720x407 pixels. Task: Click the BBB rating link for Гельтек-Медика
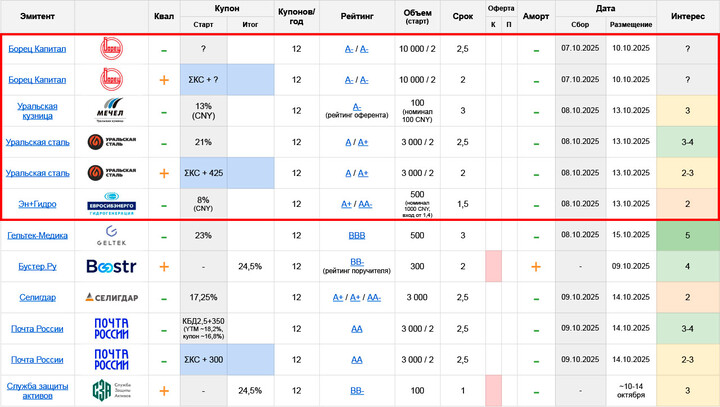point(357,235)
